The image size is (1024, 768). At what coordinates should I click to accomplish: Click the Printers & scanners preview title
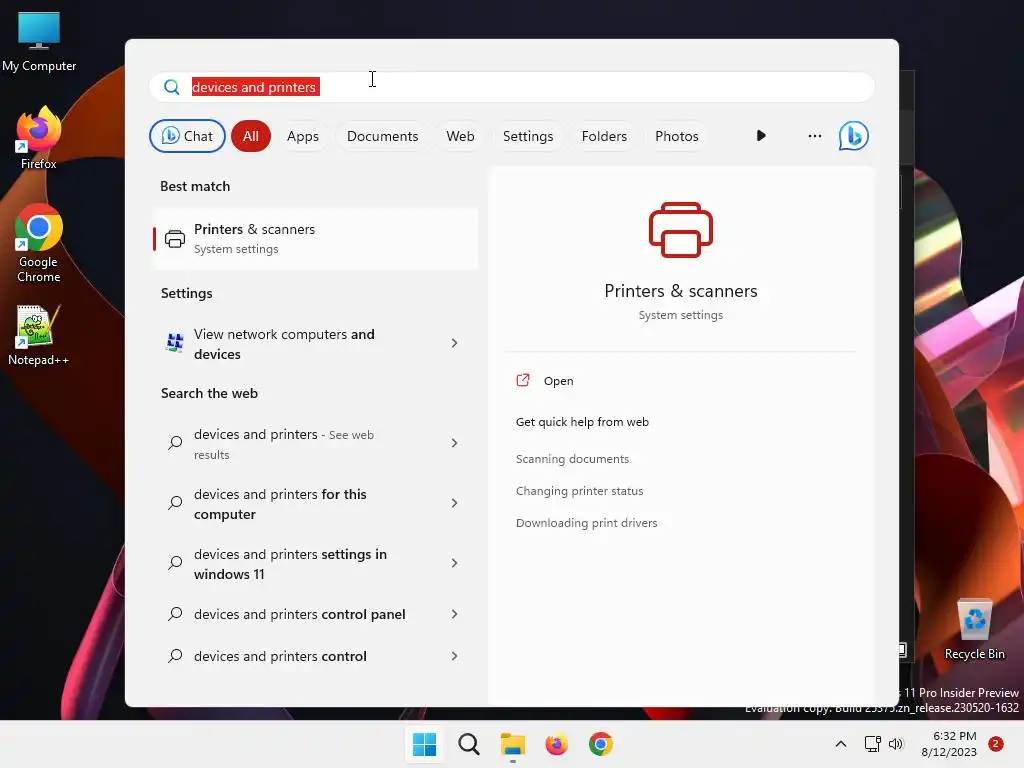pos(680,291)
